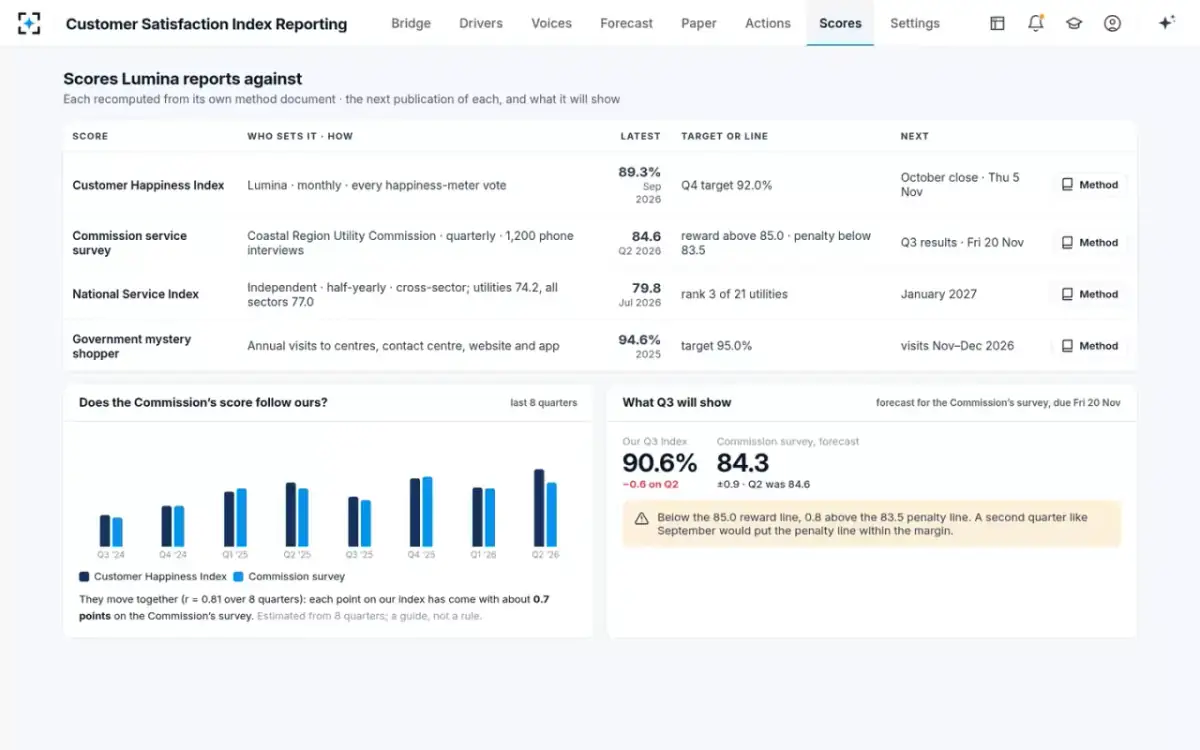Open the notifications bell
Screen dimensions: 1200x750
pos(1036,23)
